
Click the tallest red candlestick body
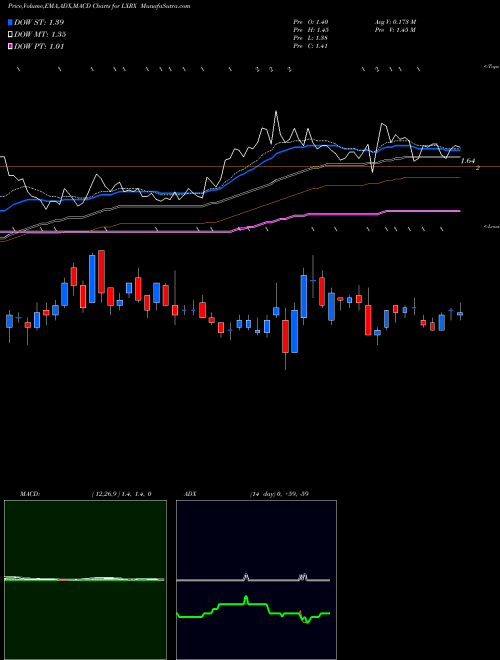(x=101, y=271)
